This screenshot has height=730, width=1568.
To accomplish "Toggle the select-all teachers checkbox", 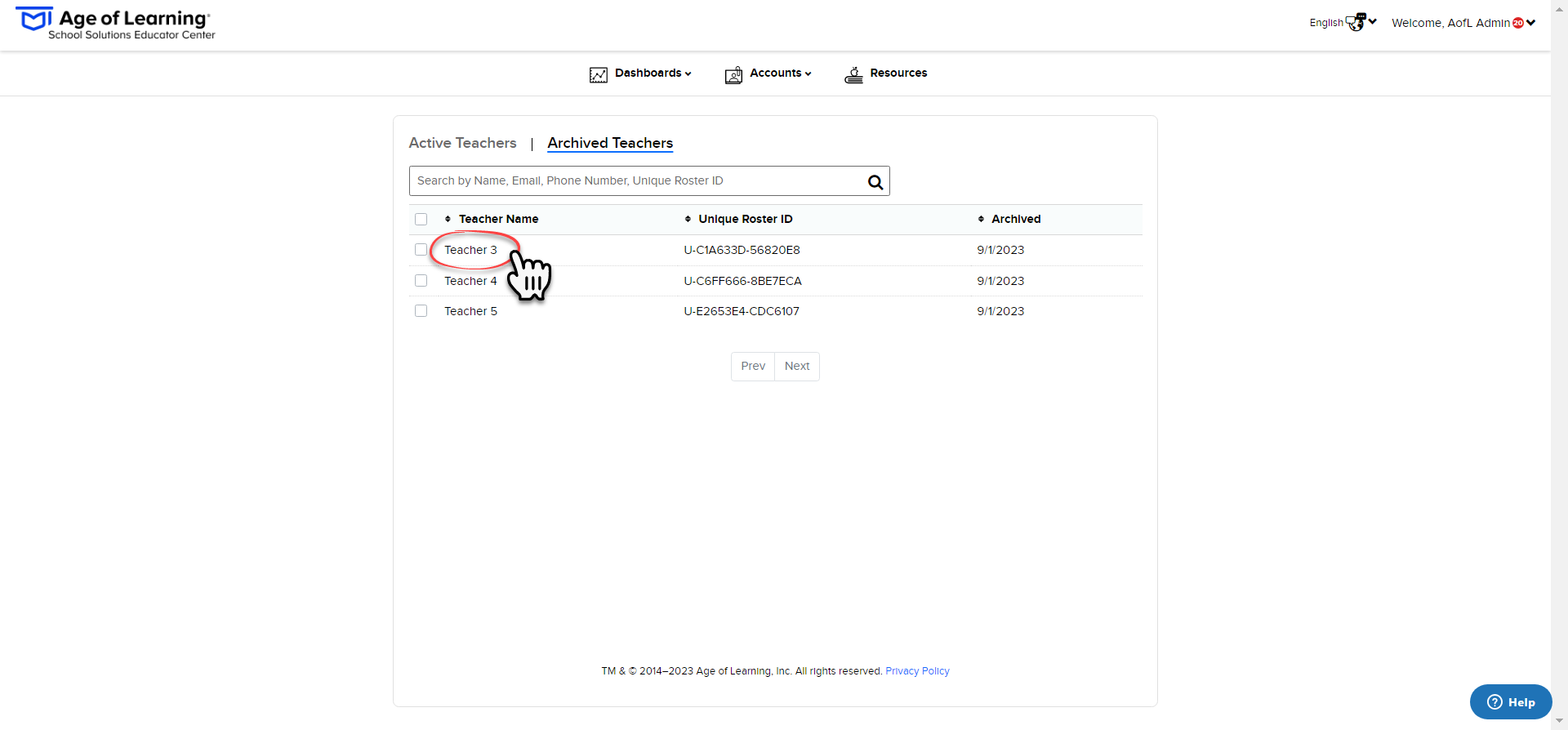I will click(x=421, y=219).
